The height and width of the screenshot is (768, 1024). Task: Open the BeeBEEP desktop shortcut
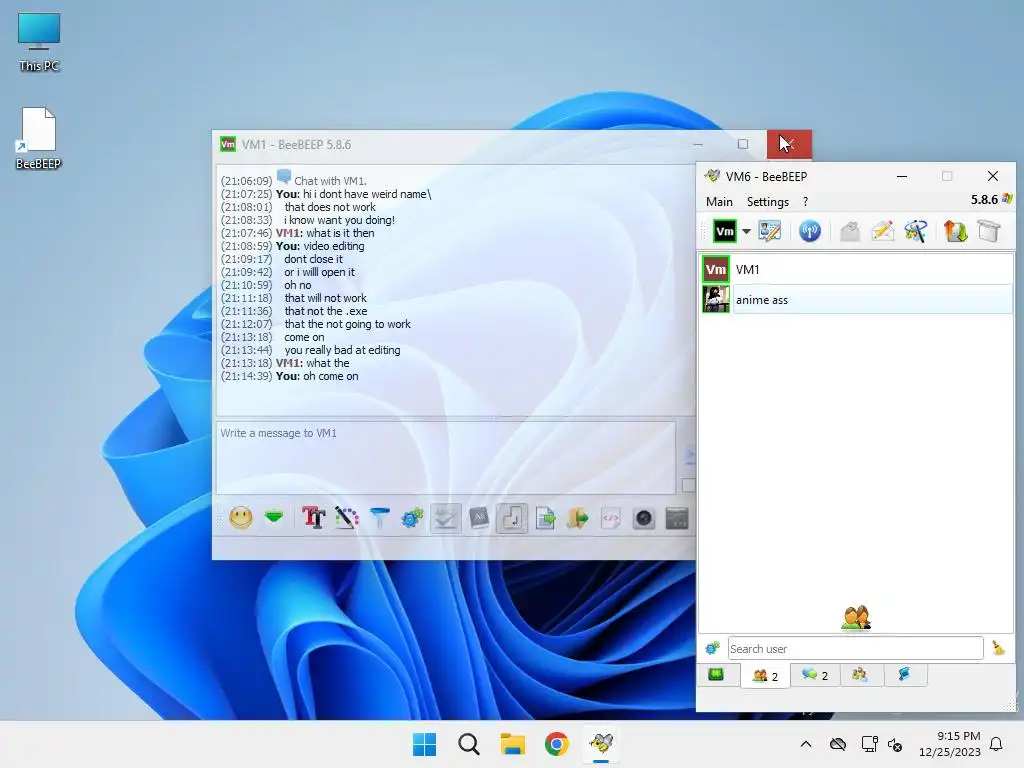click(x=39, y=138)
